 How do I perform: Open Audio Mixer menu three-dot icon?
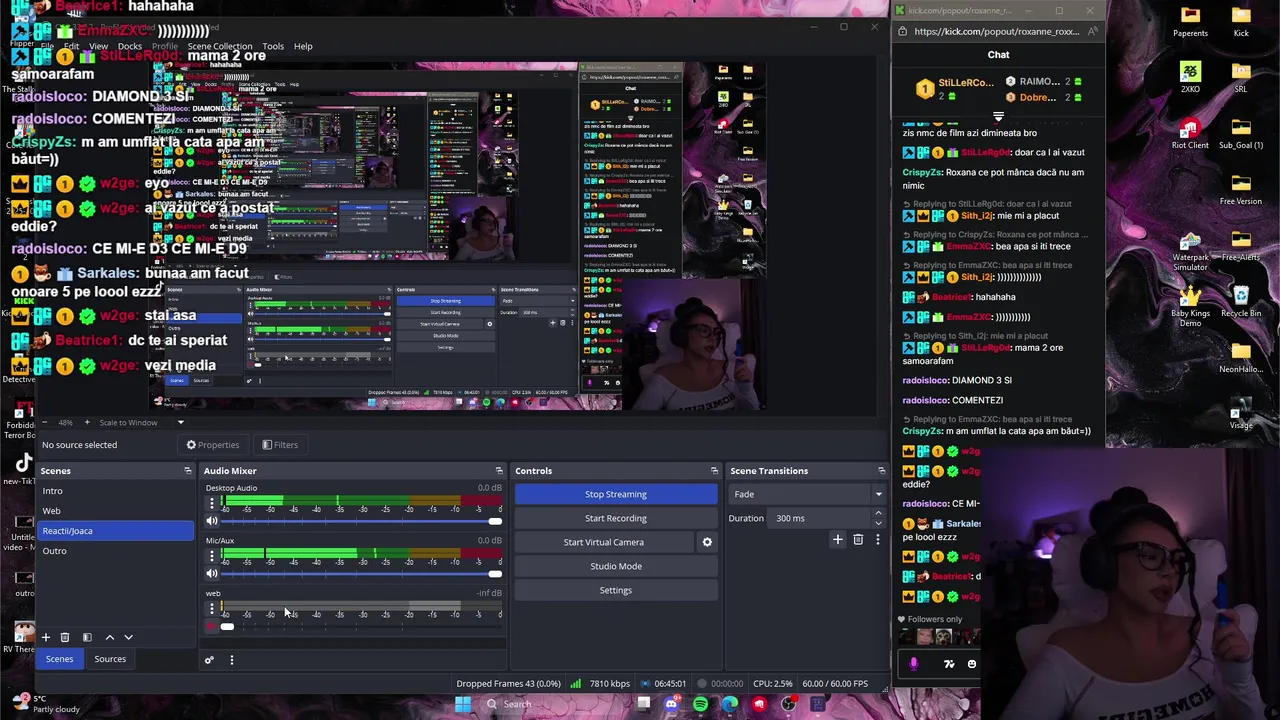[x=231, y=660]
